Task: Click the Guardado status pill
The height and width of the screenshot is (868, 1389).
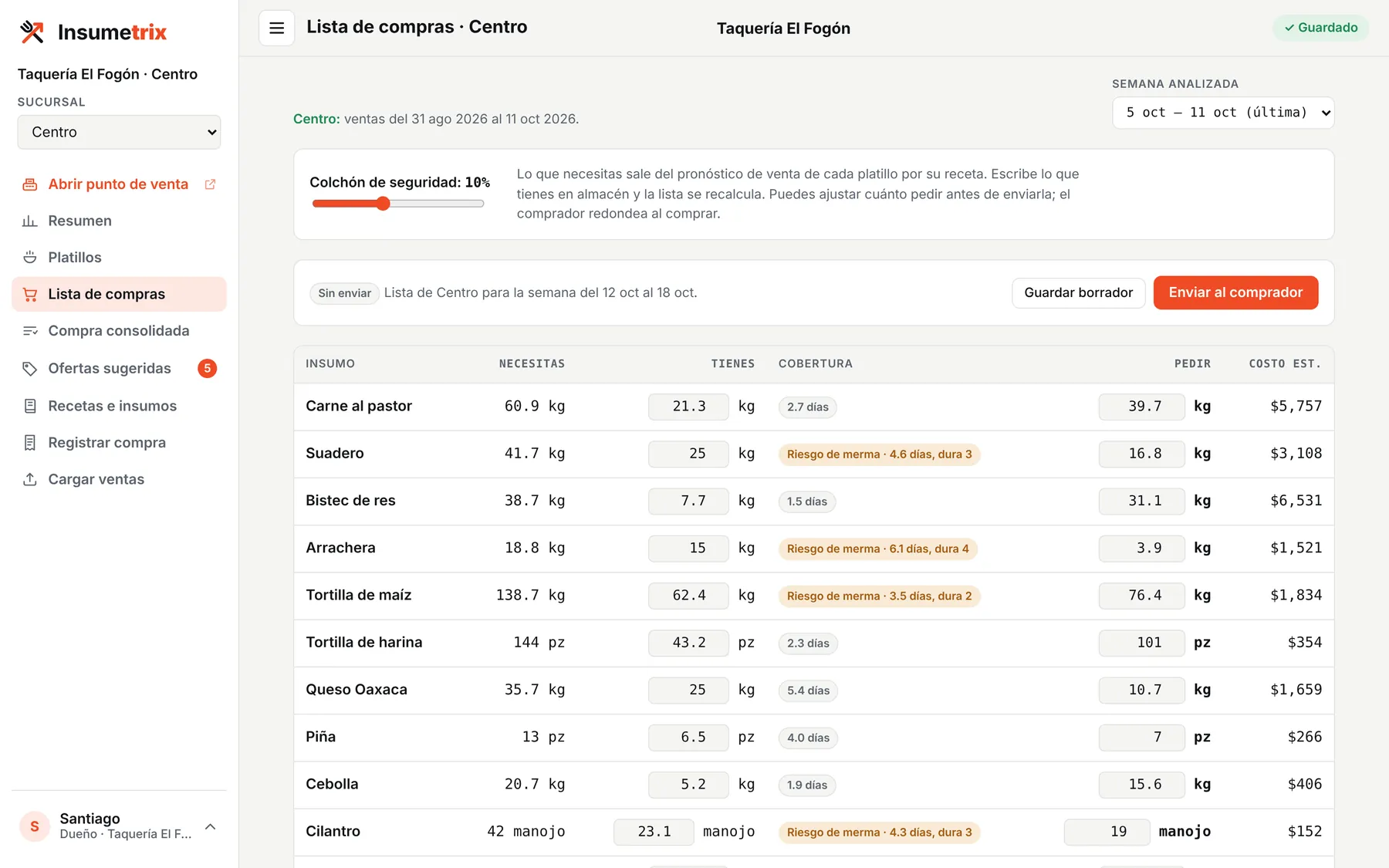Action: [x=1320, y=28]
